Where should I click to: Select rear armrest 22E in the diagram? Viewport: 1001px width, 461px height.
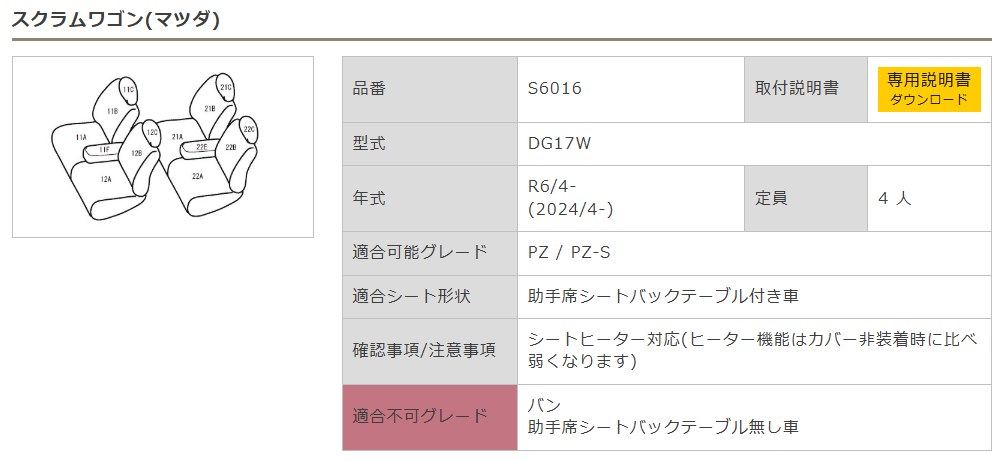201,147
